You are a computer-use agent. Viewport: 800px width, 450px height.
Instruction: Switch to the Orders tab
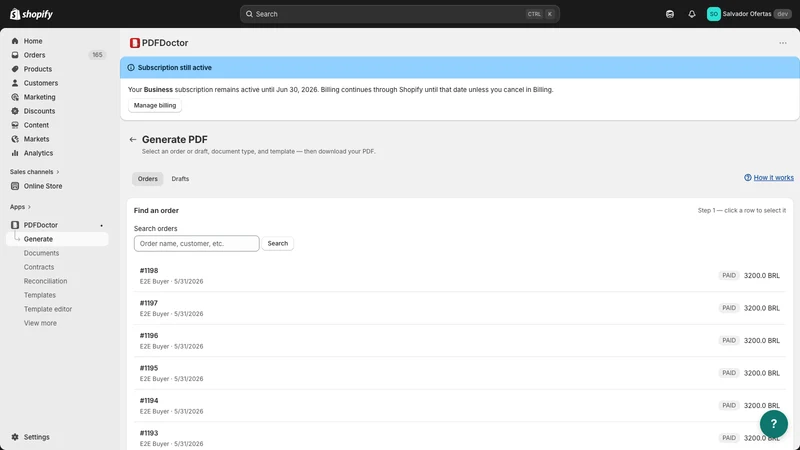(147, 179)
